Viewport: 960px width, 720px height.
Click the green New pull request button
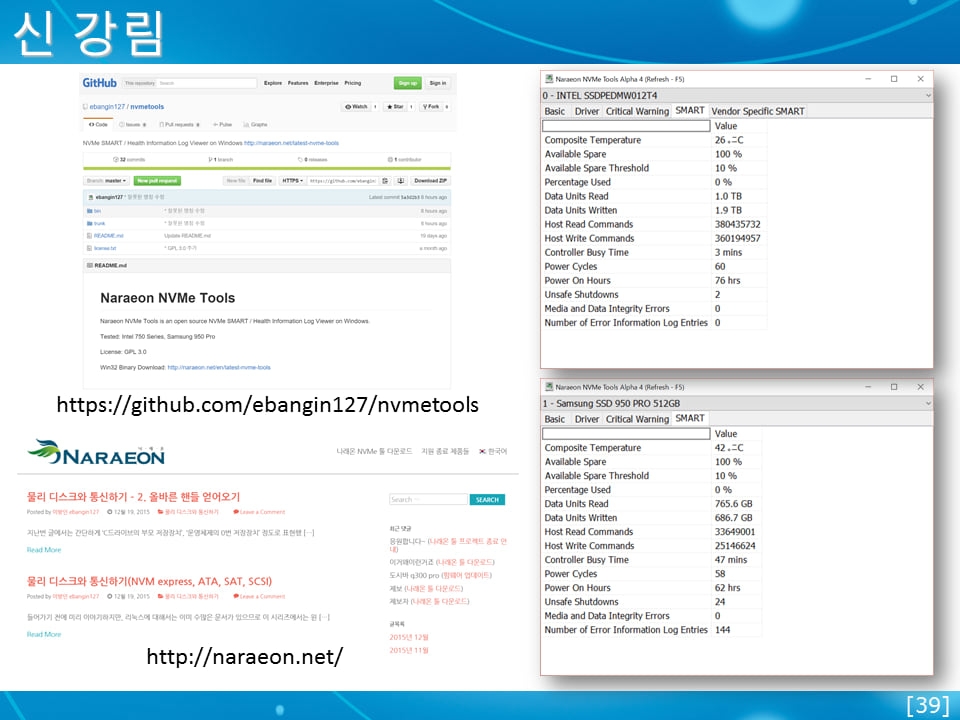coord(157,181)
